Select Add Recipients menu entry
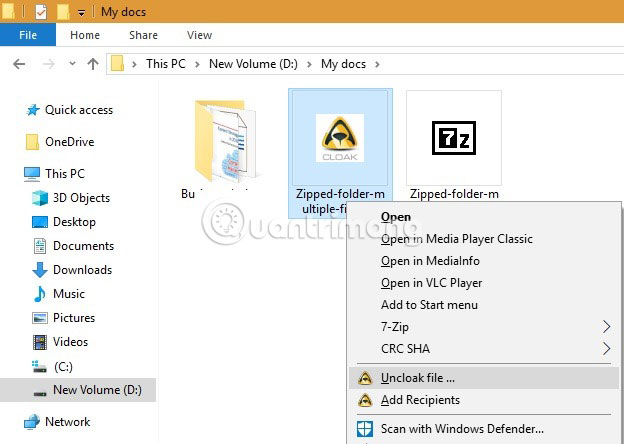 484,400
